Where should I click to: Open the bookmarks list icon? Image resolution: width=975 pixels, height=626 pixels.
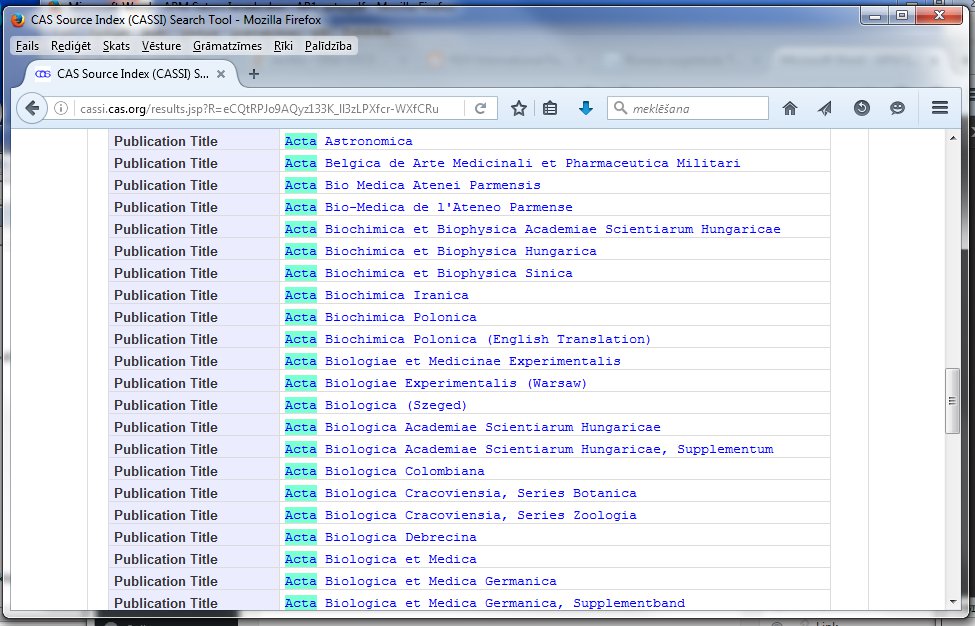(550, 108)
